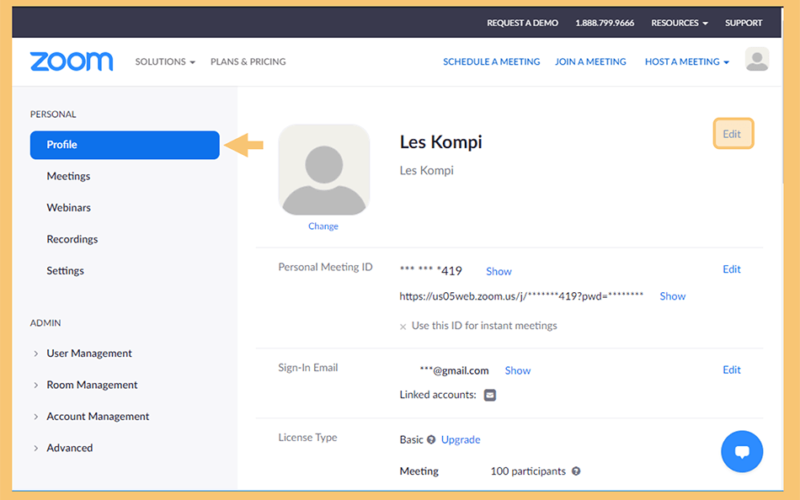Show the full personal meeting URL
The image size is (800, 500).
click(672, 296)
